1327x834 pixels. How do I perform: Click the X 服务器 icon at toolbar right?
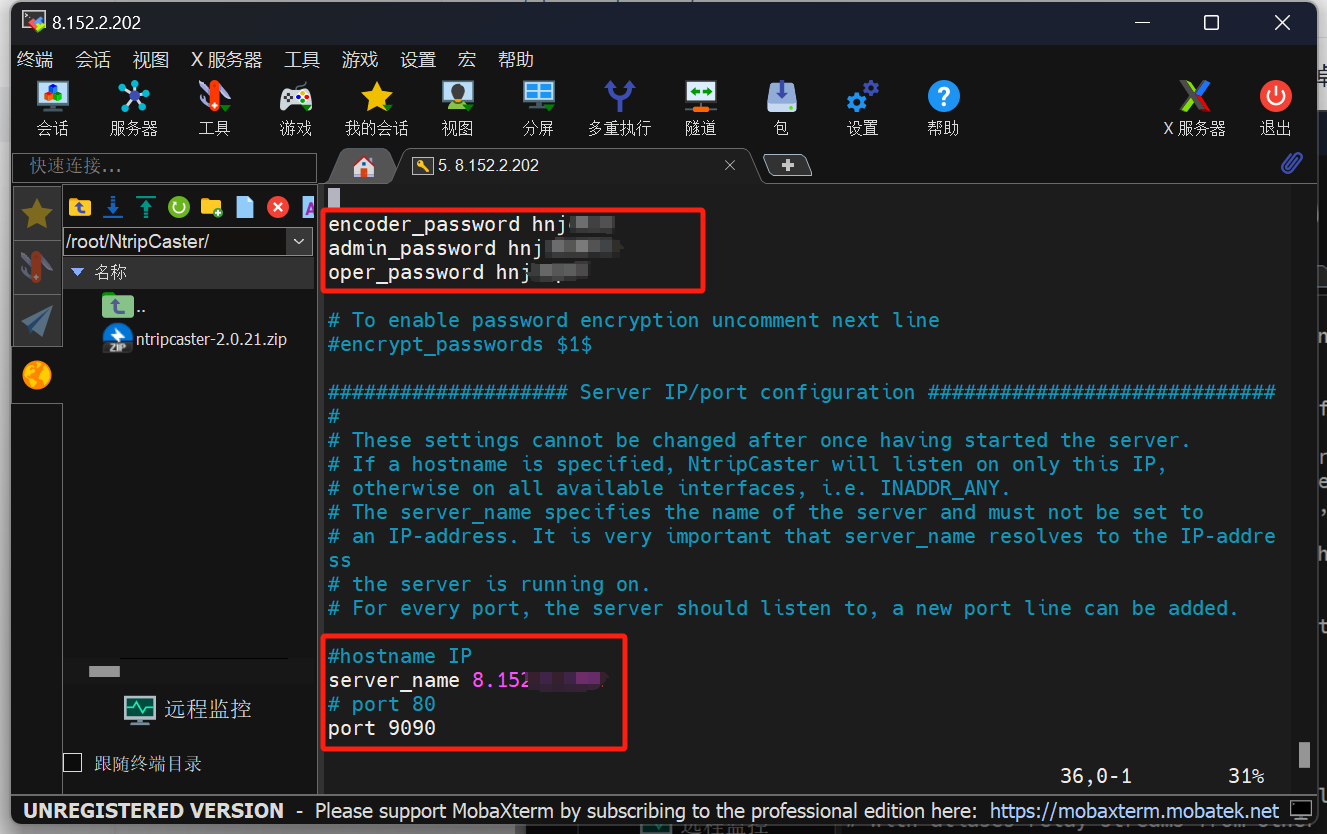1194,108
